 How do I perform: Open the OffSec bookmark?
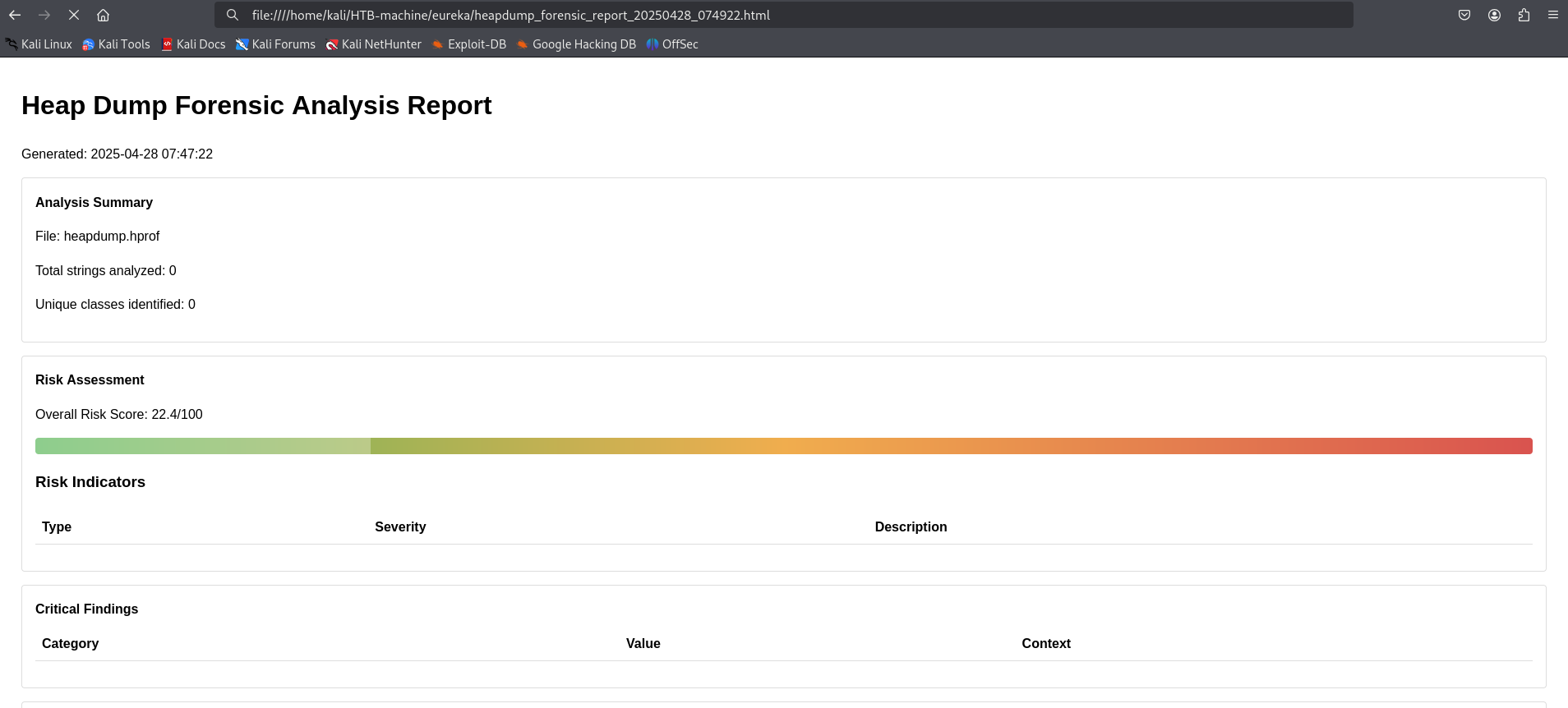pyautogui.click(x=672, y=44)
